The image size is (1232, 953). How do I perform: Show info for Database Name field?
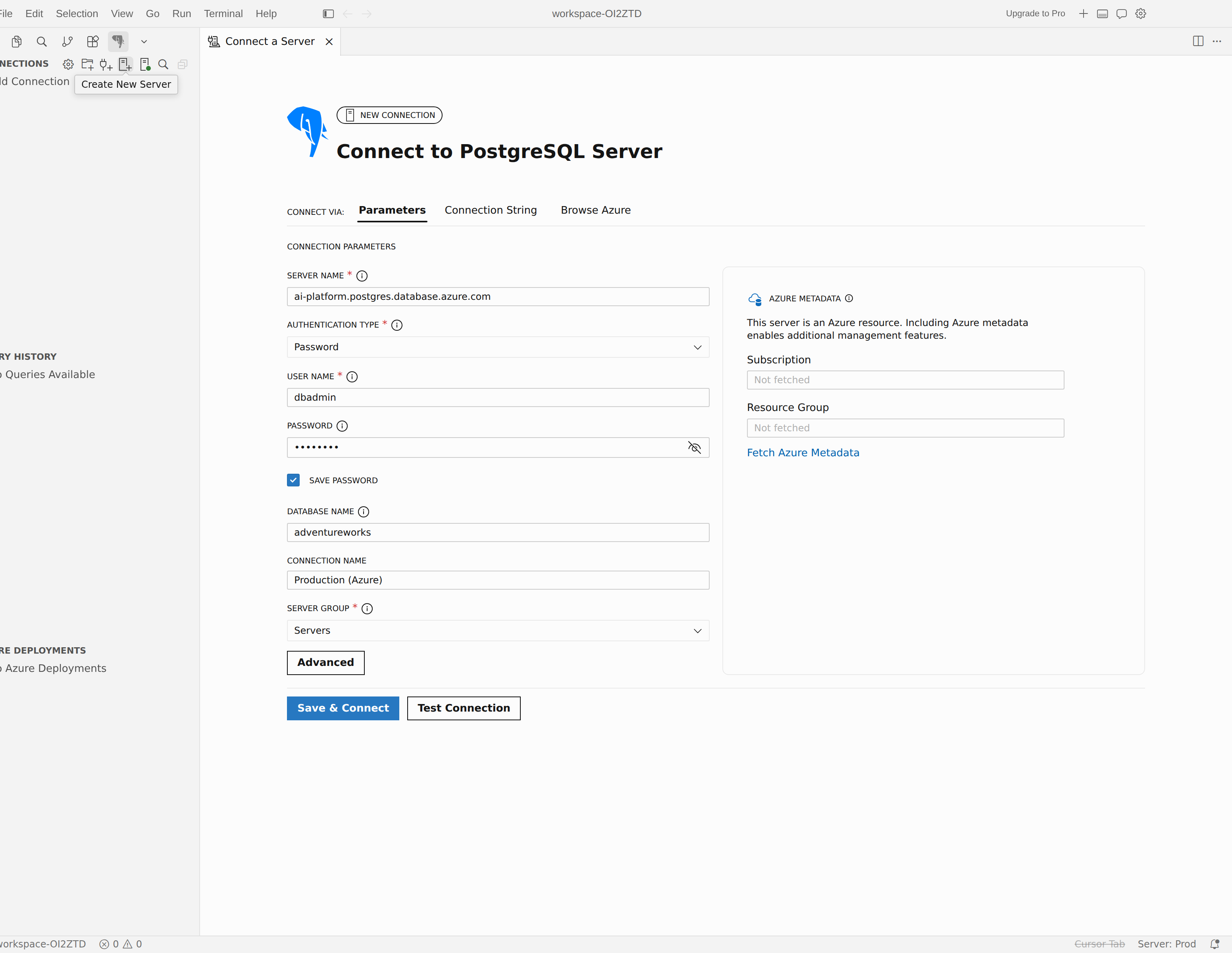pyautogui.click(x=364, y=512)
